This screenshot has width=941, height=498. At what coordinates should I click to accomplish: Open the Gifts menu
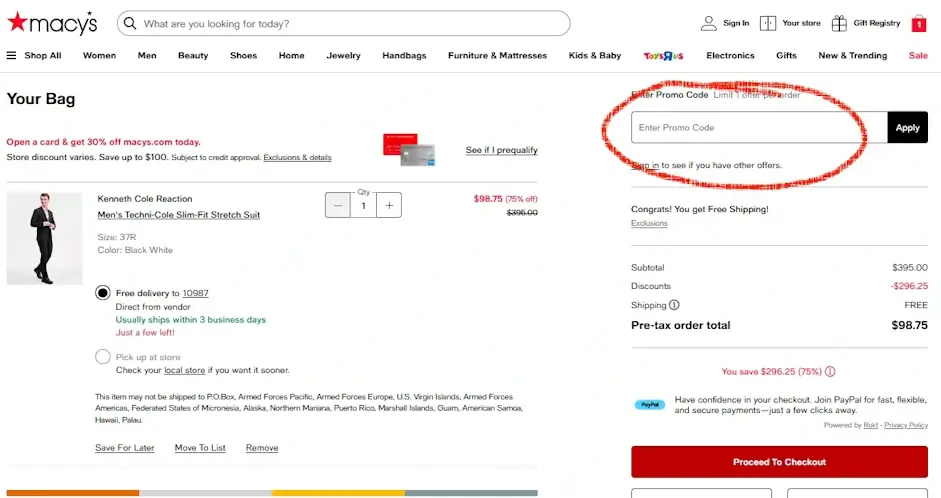pyautogui.click(x=786, y=55)
